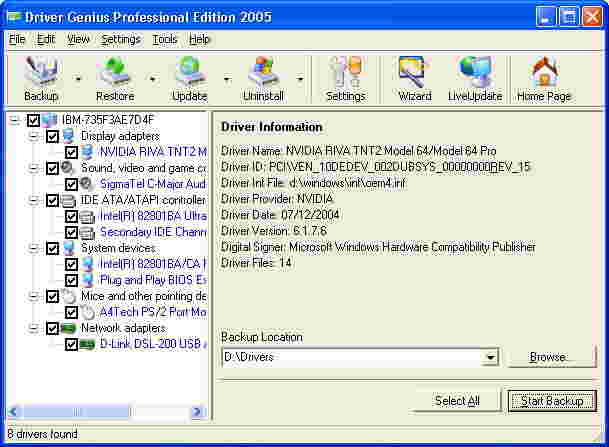Screen dimensions: 609x447
Task: Uncheck the D-Link DSL-200 USB checkbox
Action: [x=71, y=344]
